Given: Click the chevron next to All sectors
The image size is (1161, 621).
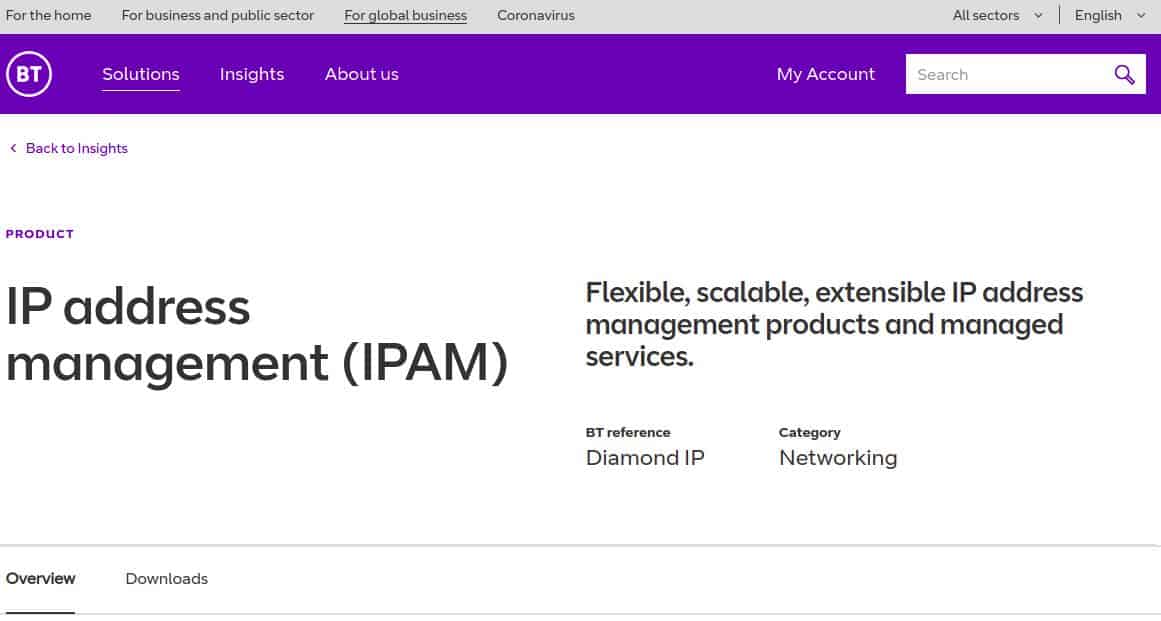Looking at the screenshot, I should [1038, 16].
